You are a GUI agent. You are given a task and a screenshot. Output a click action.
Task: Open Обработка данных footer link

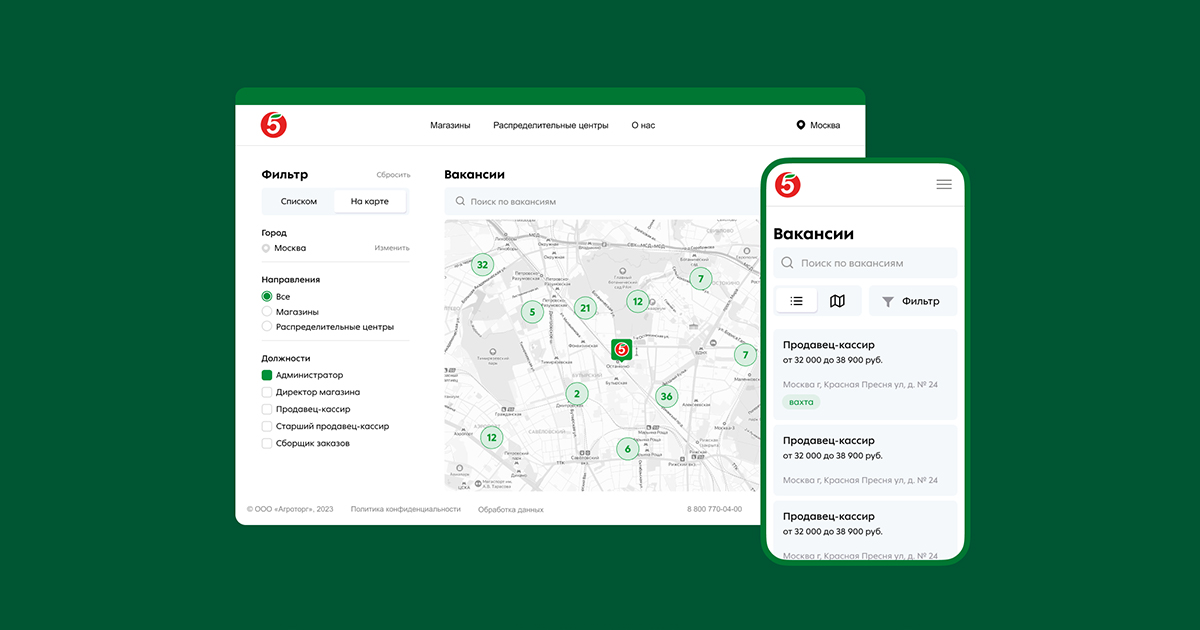coord(510,509)
